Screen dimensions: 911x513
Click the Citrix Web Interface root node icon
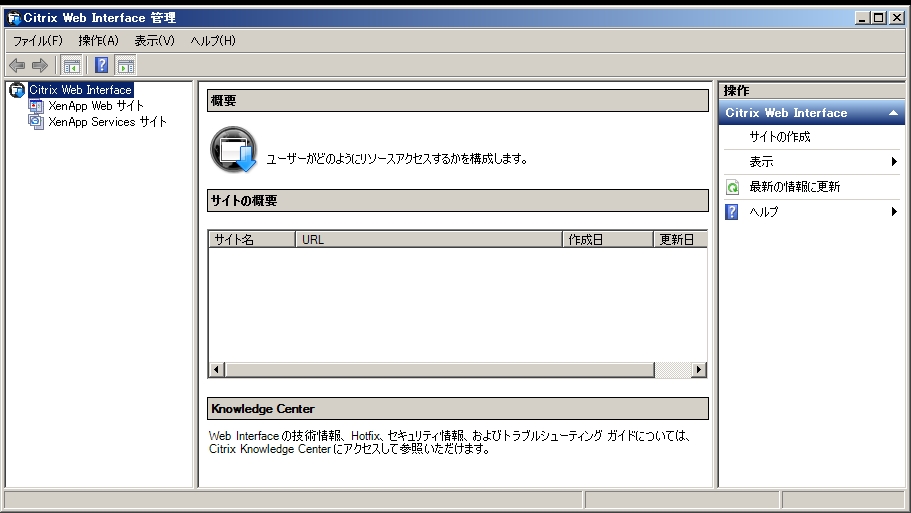tap(16, 90)
